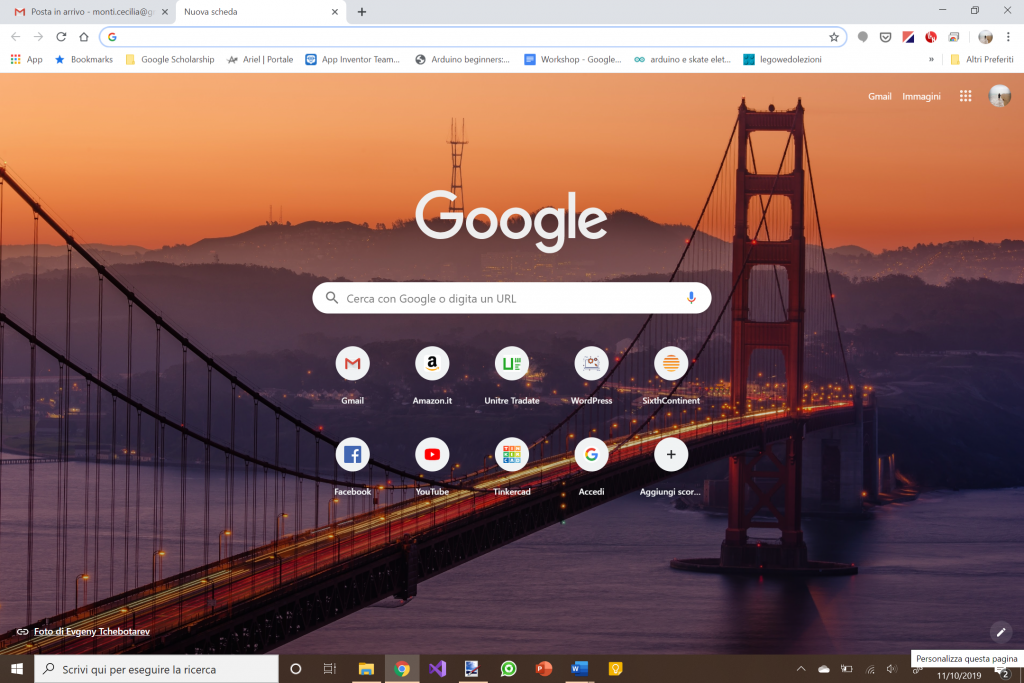Screen dimensions: 1024x683
Task: Open the App bookmarks bar shortcut
Action: pyautogui.click(x=27, y=59)
